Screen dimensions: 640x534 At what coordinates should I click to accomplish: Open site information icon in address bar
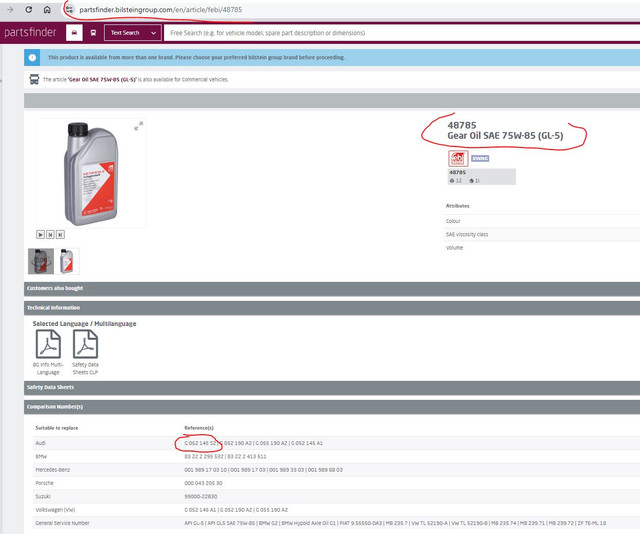click(69, 9)
